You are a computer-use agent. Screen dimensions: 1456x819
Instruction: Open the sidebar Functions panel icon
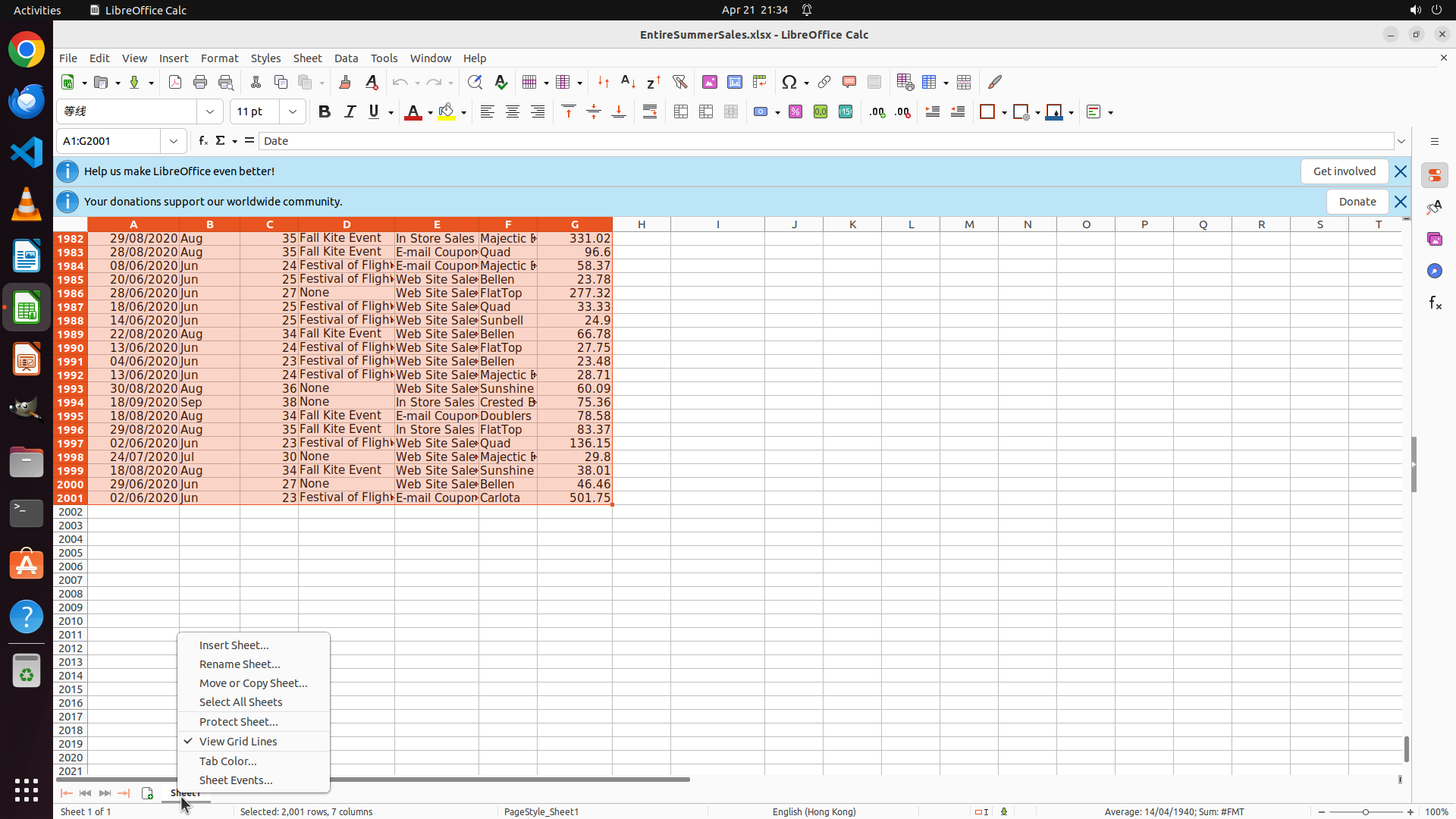click(1435, 303)
